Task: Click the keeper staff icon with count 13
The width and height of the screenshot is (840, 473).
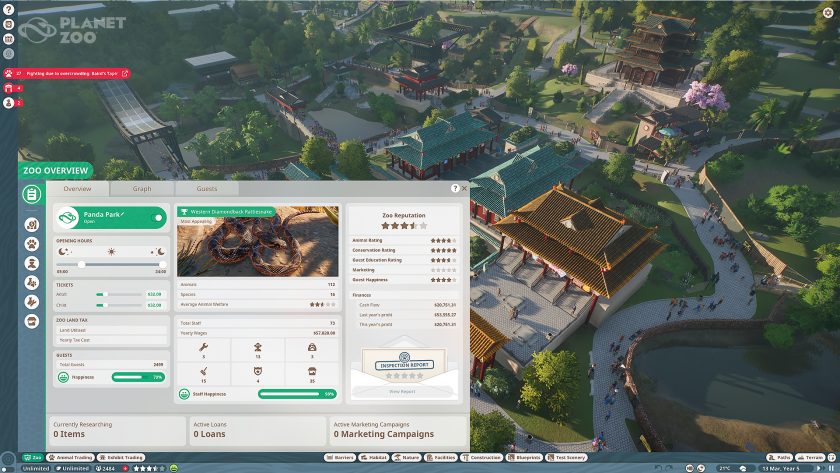Action: [x=258, y=348]
